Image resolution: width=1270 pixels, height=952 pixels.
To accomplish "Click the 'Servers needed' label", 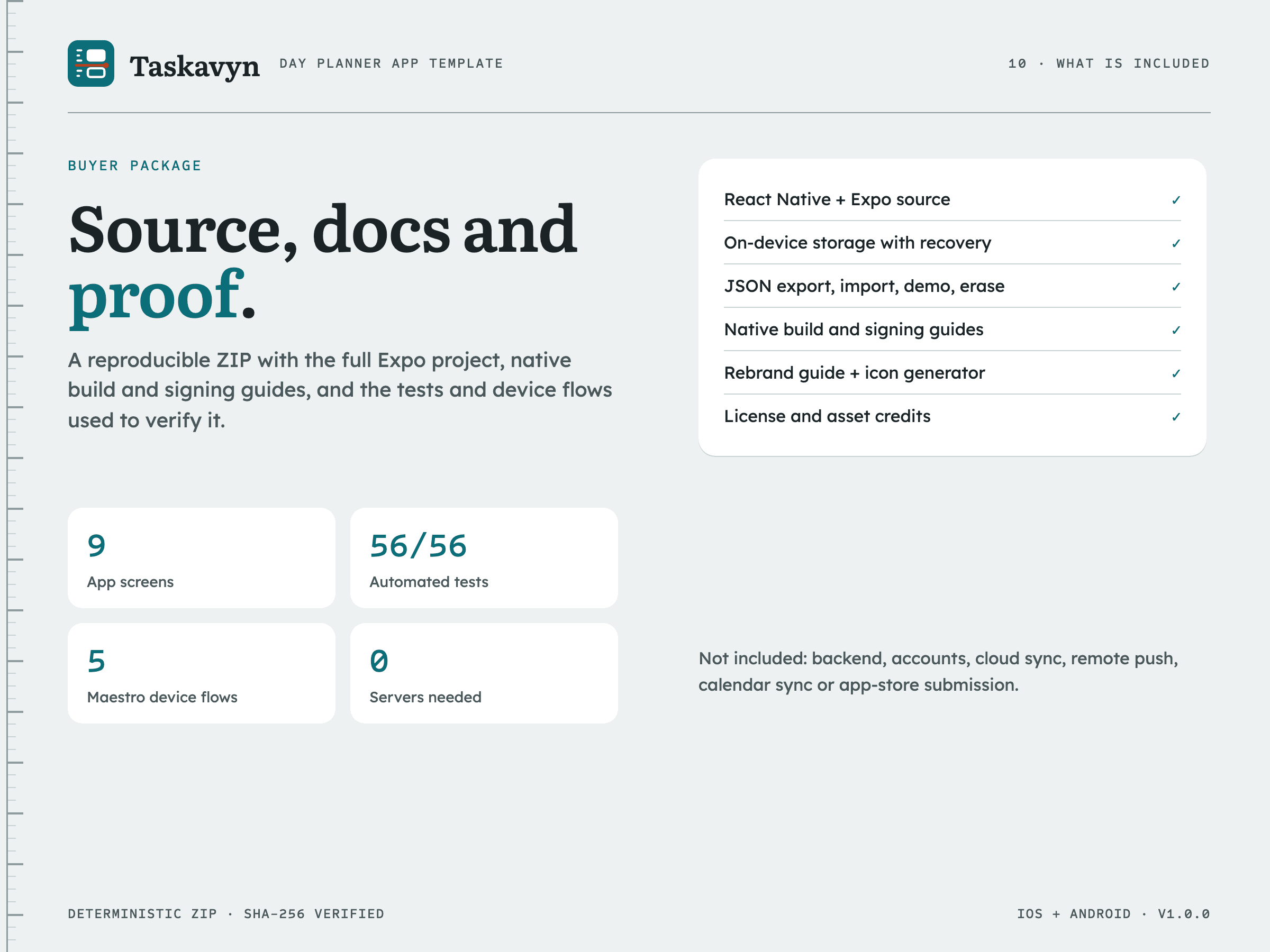I will [x=425, y=697].
